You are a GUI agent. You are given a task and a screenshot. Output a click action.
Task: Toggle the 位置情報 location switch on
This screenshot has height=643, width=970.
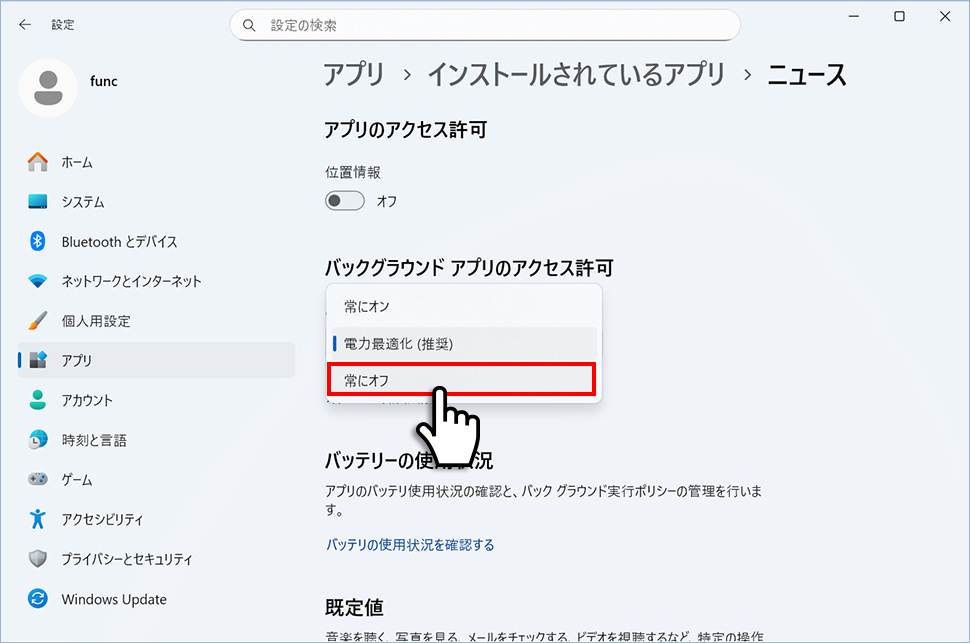(x=344, y=200)
